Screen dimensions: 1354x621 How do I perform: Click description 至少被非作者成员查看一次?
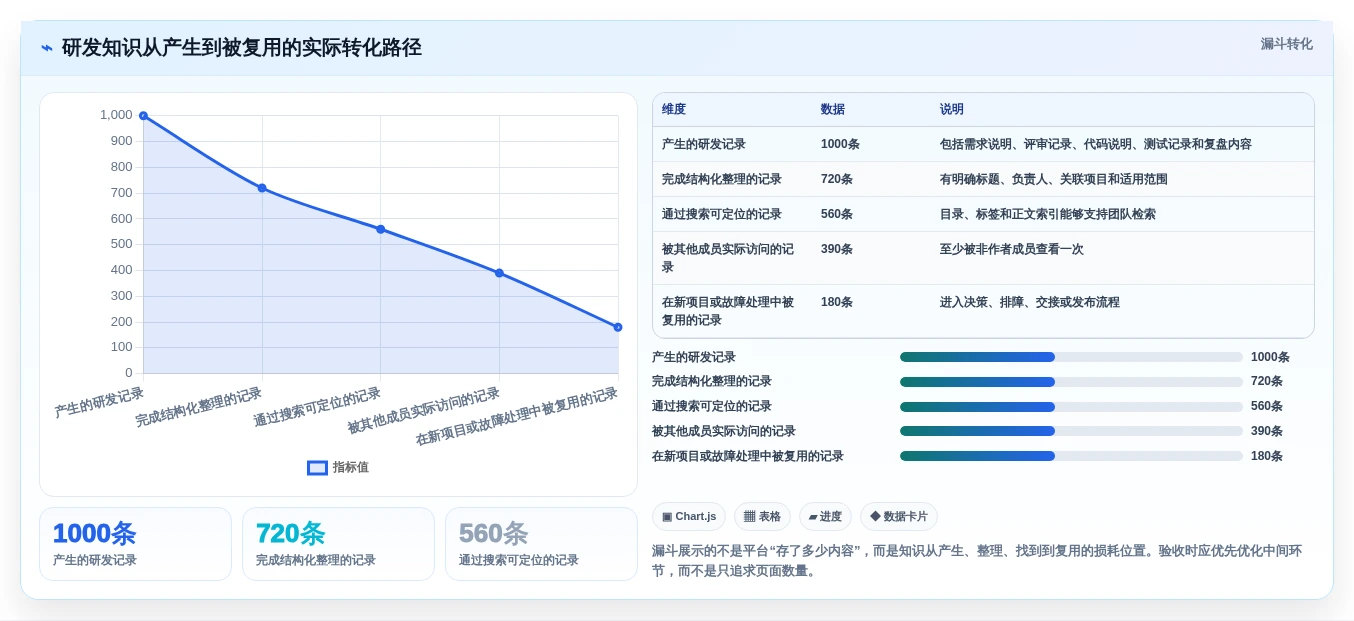point(1012,249)
